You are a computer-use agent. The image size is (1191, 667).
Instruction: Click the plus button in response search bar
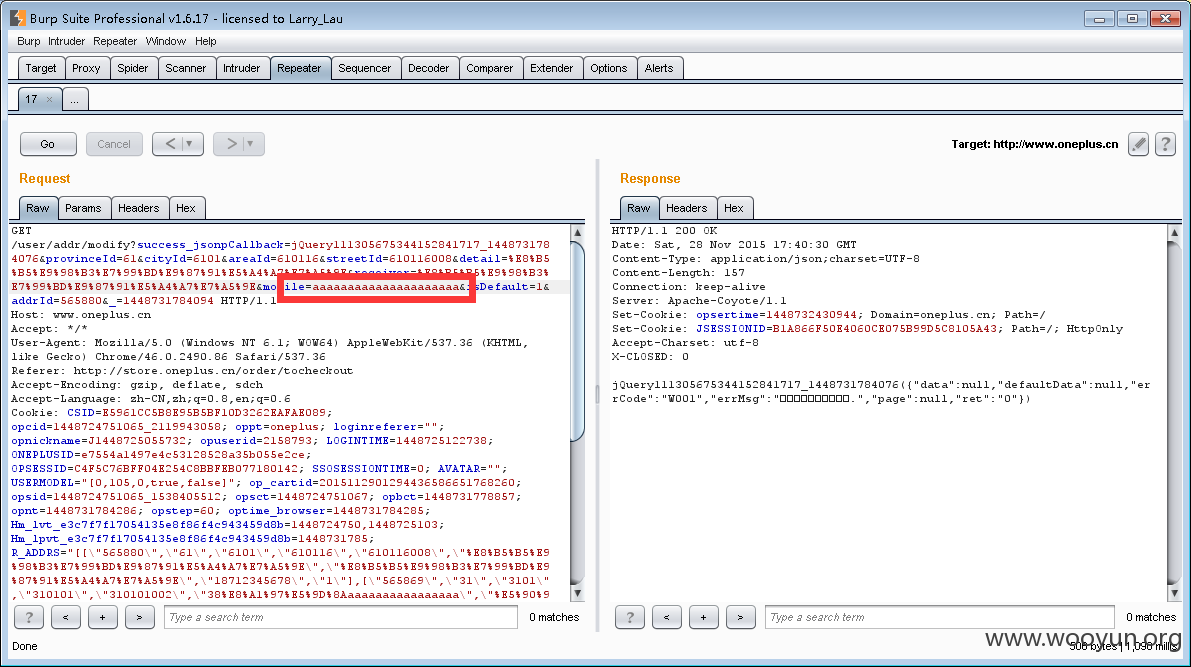click(x=703, y=617)
